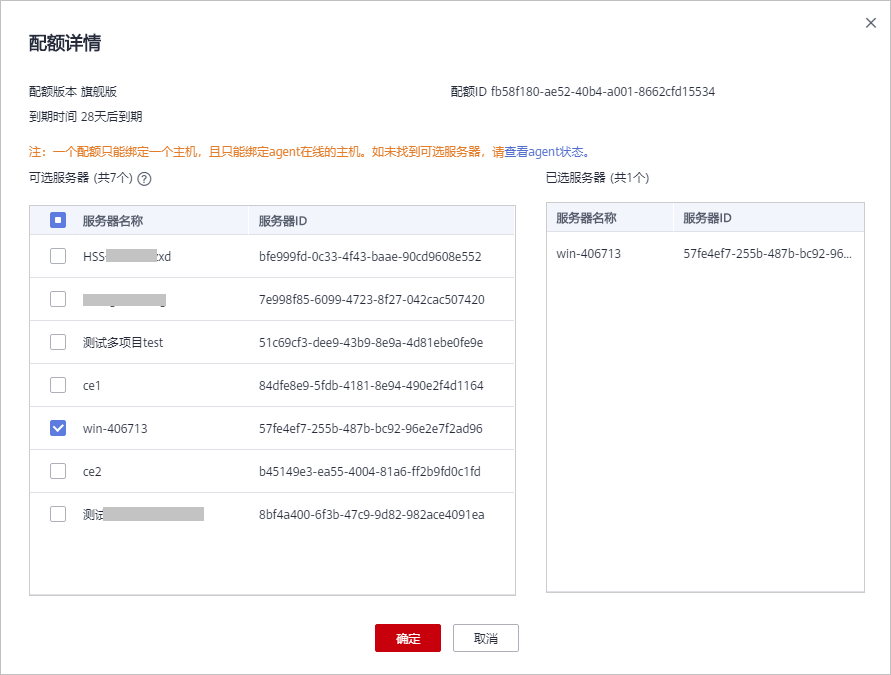Click win-406713 in the selected servers list
891x675 pixels.
coord(588,254)
